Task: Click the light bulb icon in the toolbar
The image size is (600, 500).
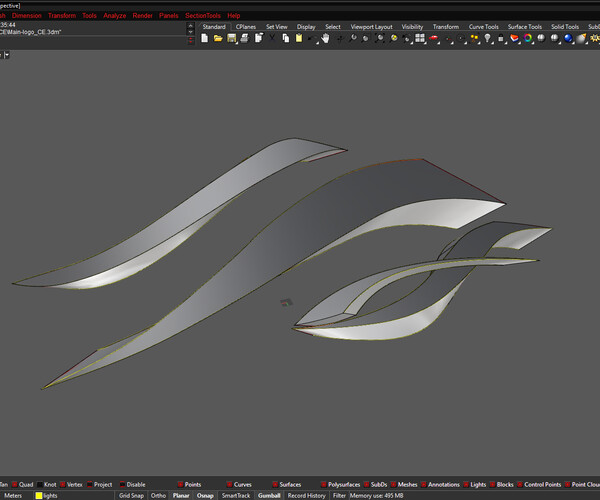Action: [487, 38]
